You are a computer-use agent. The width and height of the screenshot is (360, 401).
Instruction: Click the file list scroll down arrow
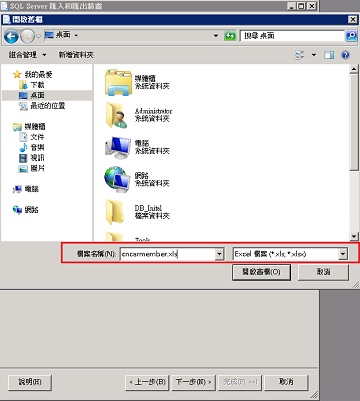coord(354,236)
